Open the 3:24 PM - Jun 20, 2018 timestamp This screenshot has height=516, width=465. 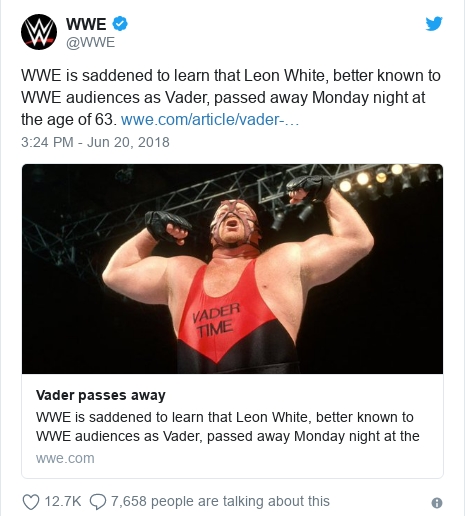pos(95,142)
